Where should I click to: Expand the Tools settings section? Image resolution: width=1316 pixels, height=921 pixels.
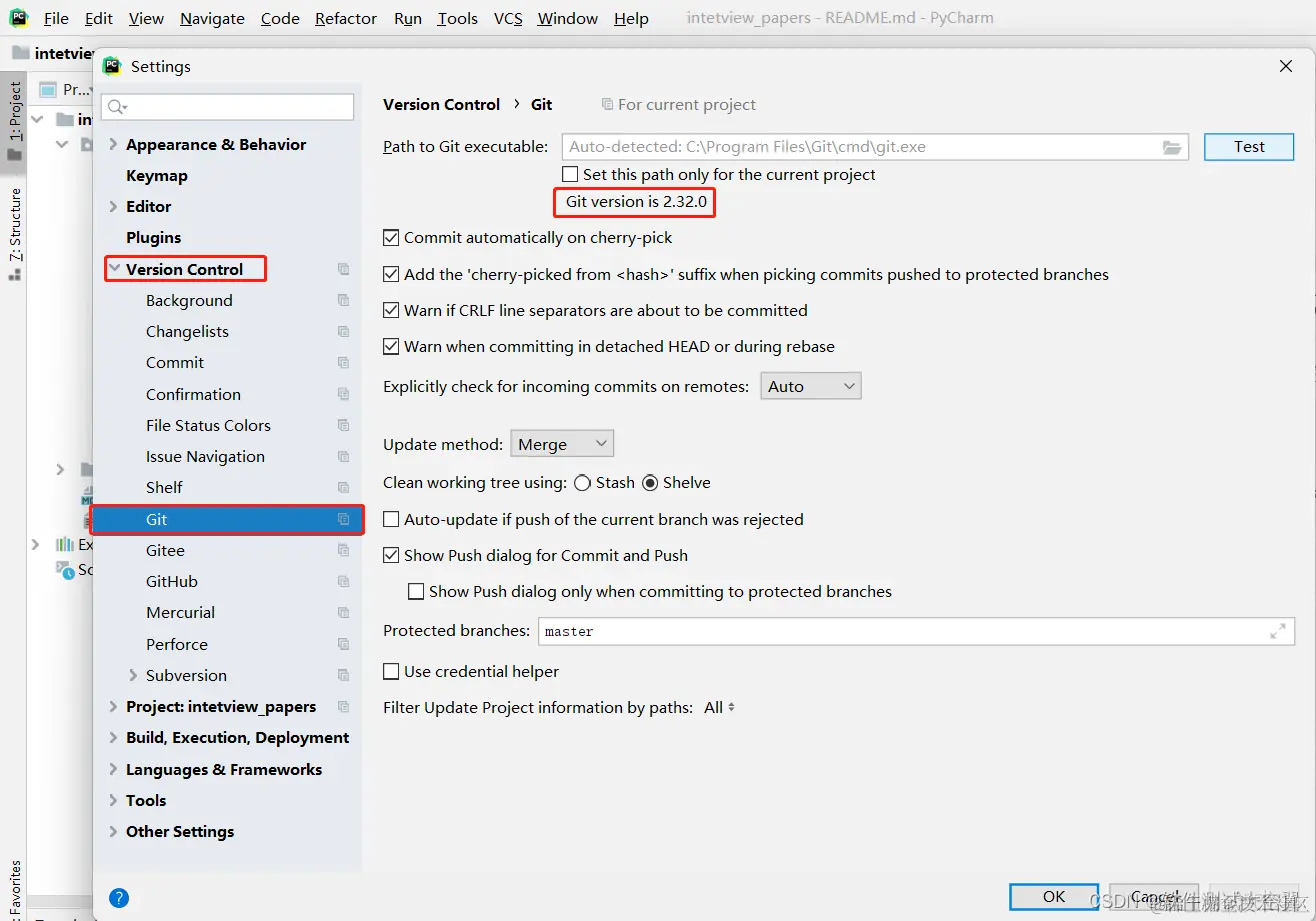(113, 801)
